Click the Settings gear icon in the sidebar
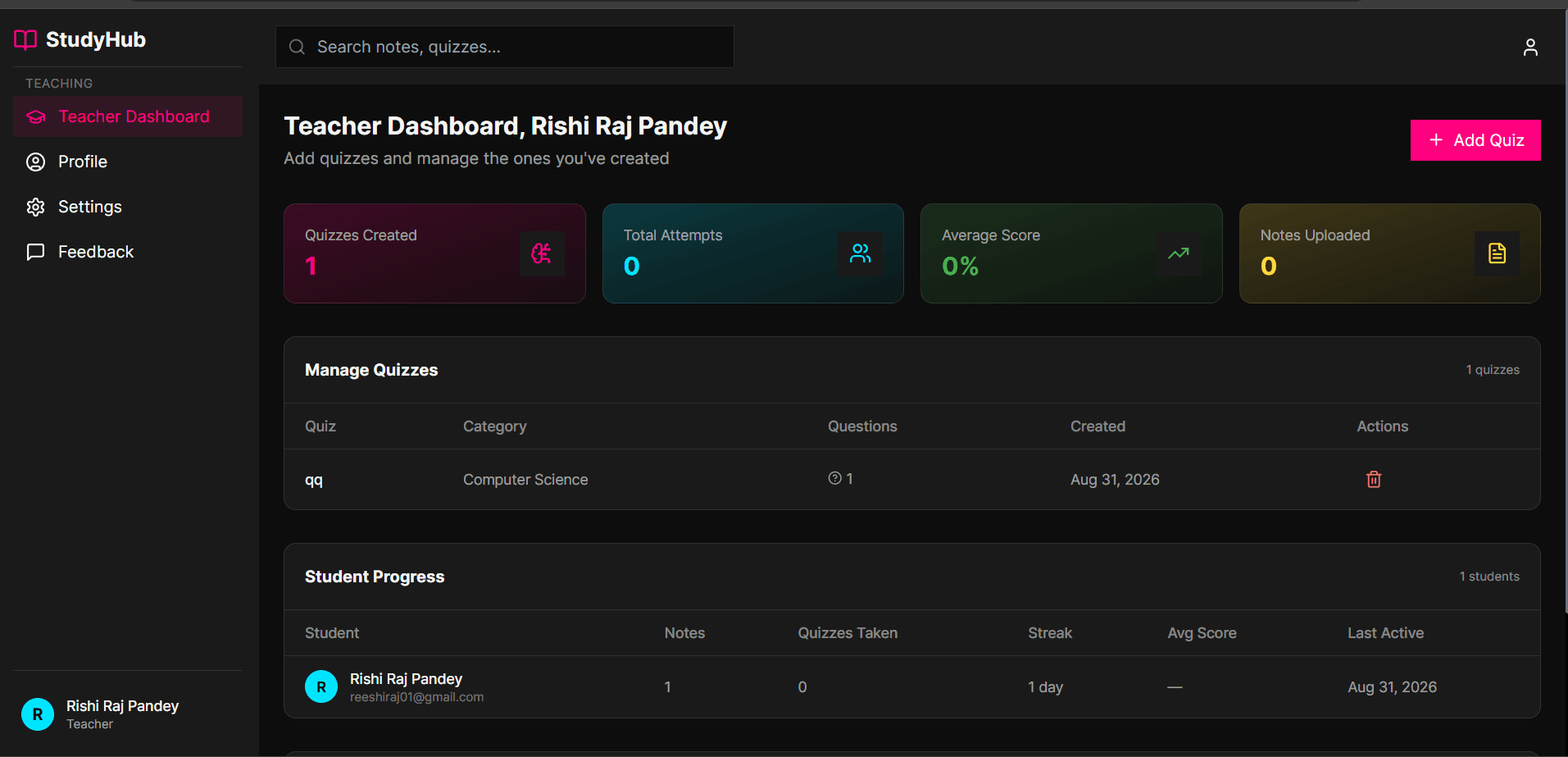Screen dimensions: 1568x757 tap(35, 207)
